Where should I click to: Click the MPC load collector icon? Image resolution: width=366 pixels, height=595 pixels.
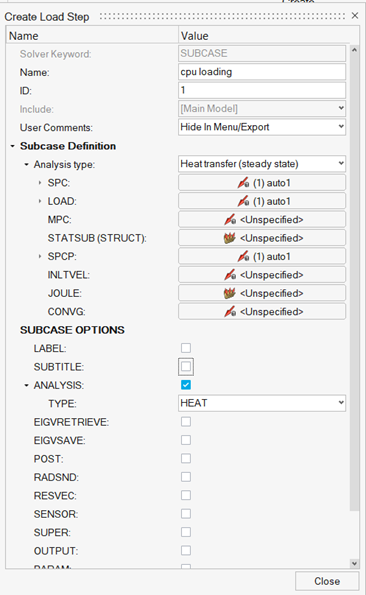pos(230,220)
